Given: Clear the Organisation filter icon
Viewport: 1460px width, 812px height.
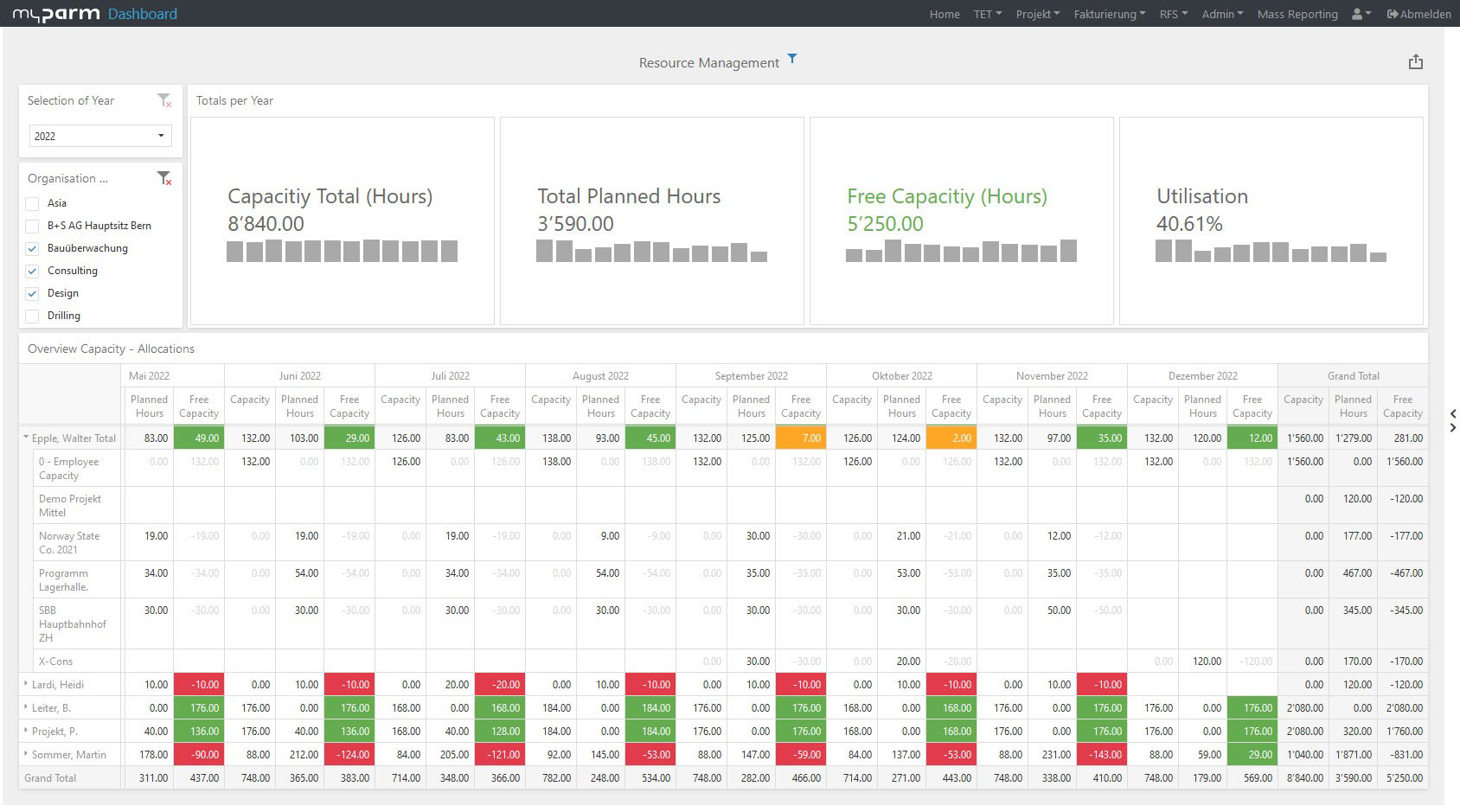Looking at the screenshot, I should [x=164, y=179].
